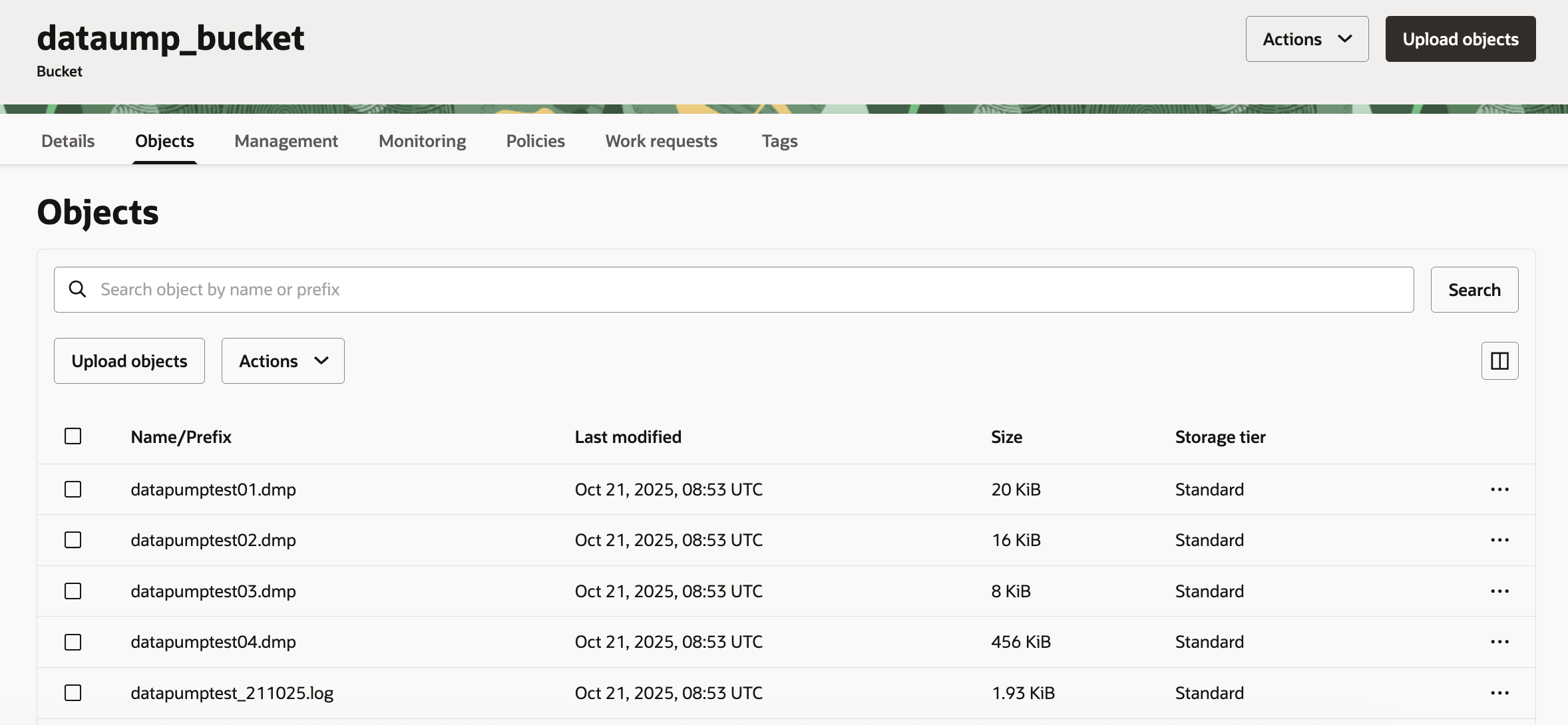This screenshot has width=1568, height=725.
Task: Open the three-dot menu for datapumptest01.dmp
Action: (1499, 490)
